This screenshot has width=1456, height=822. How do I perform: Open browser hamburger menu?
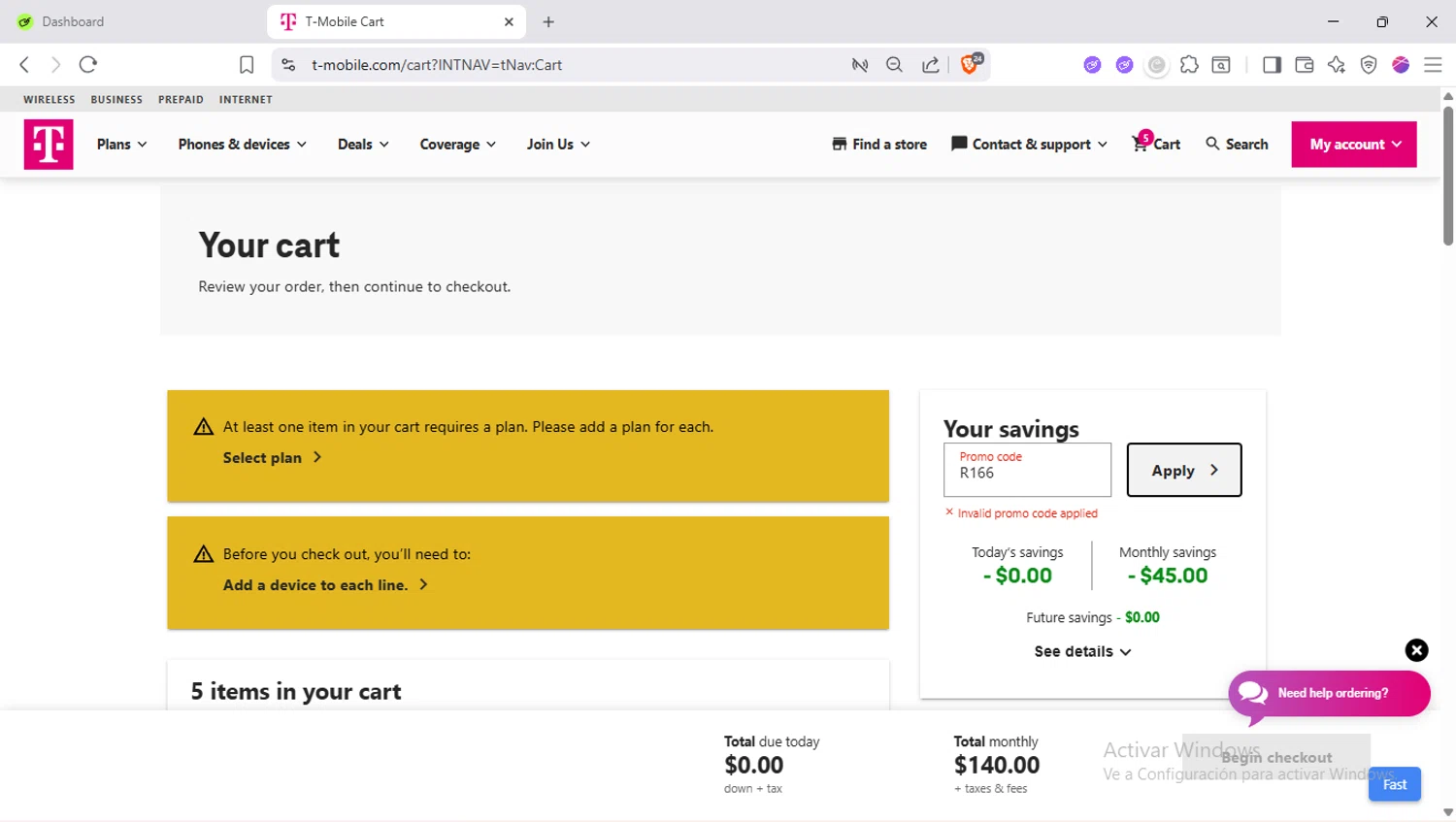pos(1433,65)
